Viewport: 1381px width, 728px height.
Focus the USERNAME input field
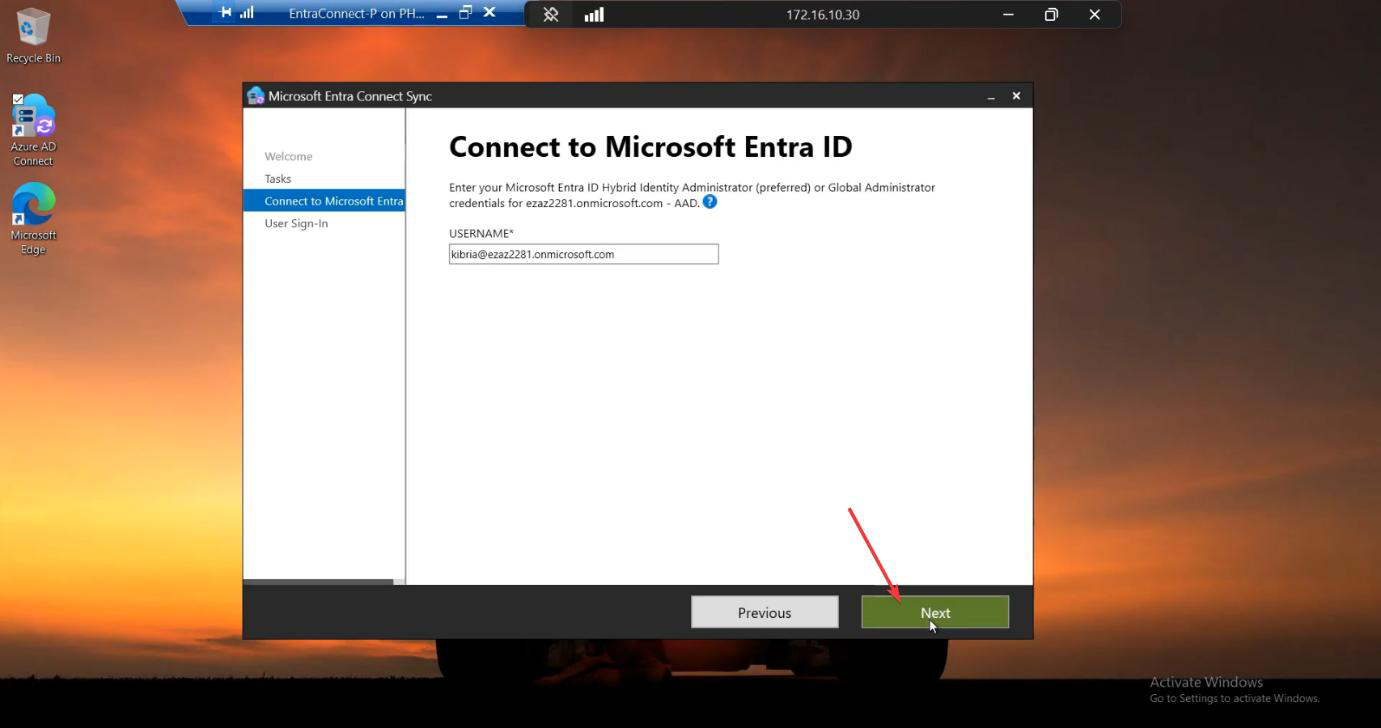click(x=584, y=254)
